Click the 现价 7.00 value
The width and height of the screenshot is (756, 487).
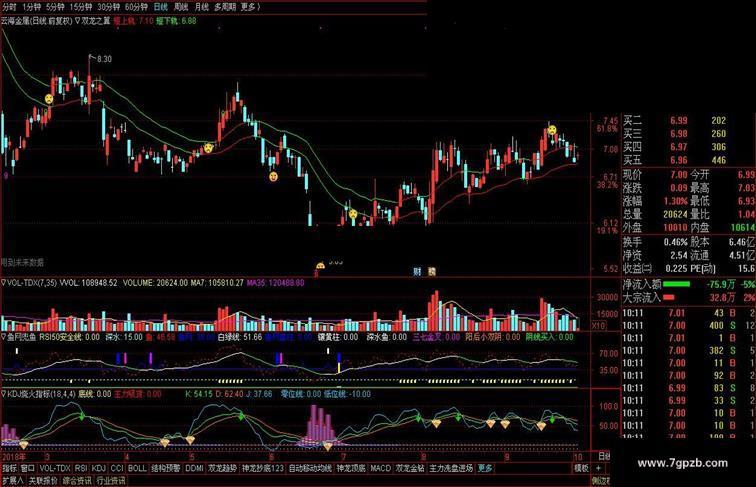point(678,175)
